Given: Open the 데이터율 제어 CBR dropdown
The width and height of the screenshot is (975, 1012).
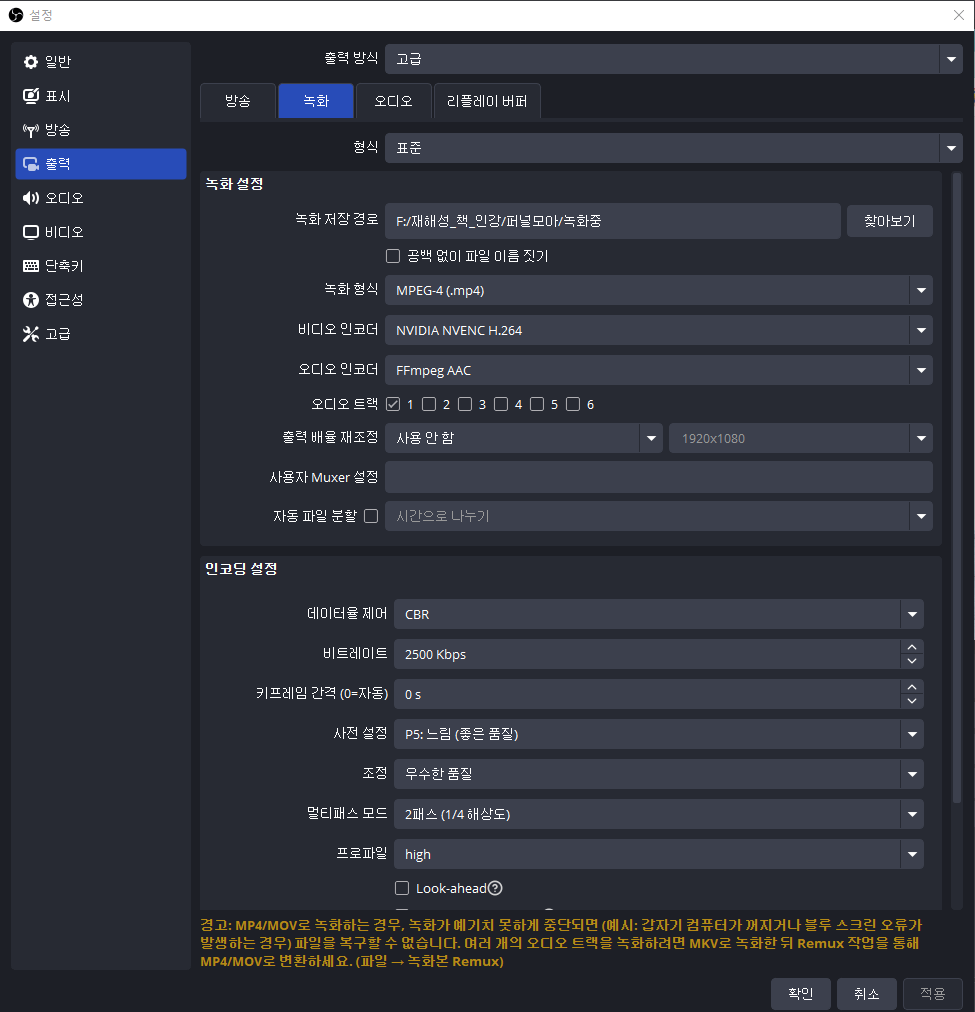Looking at the screenshot, I should point(659,614).
